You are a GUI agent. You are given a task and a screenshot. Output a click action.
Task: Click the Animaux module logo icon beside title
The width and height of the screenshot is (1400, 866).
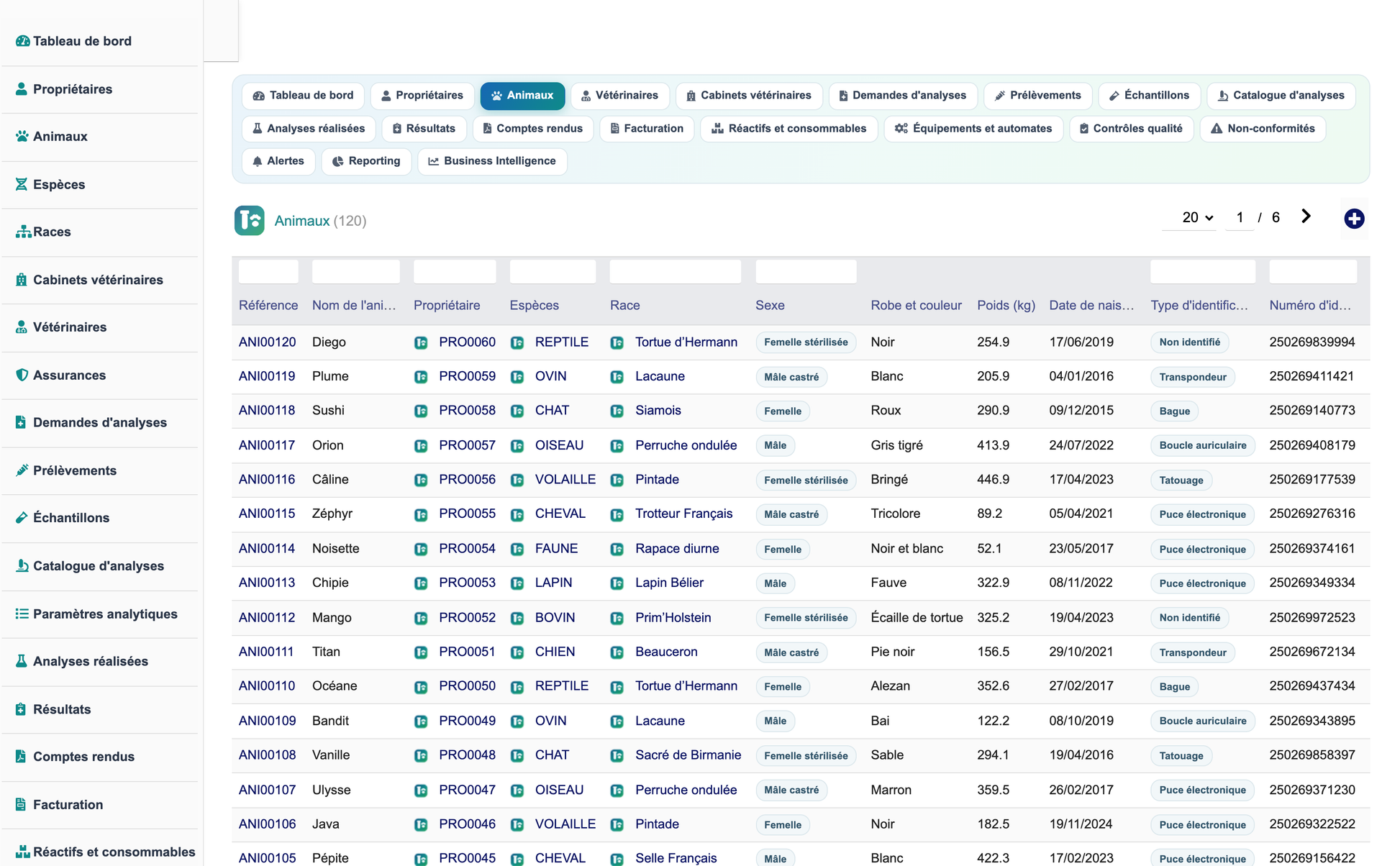(249, 221)
